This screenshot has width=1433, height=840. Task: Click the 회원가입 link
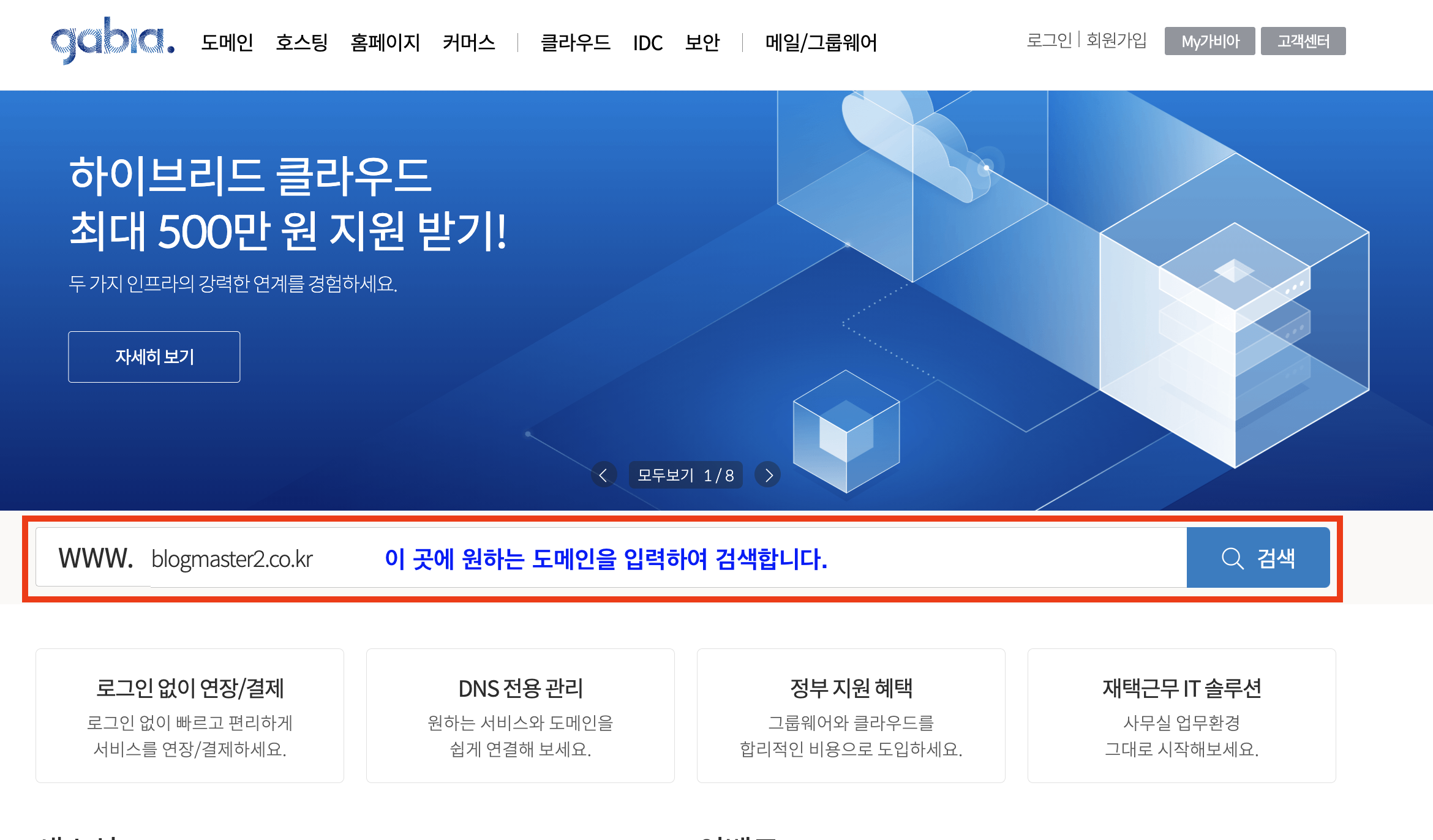tap(1116, 40)
